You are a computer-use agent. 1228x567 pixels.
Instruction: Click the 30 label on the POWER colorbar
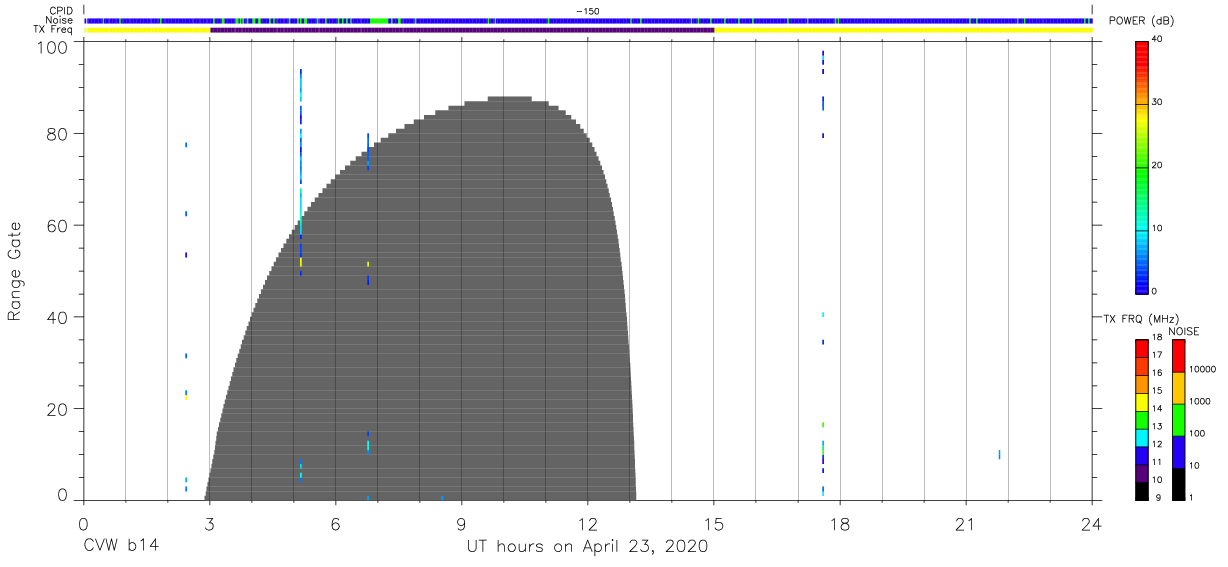click(1158, 103)
